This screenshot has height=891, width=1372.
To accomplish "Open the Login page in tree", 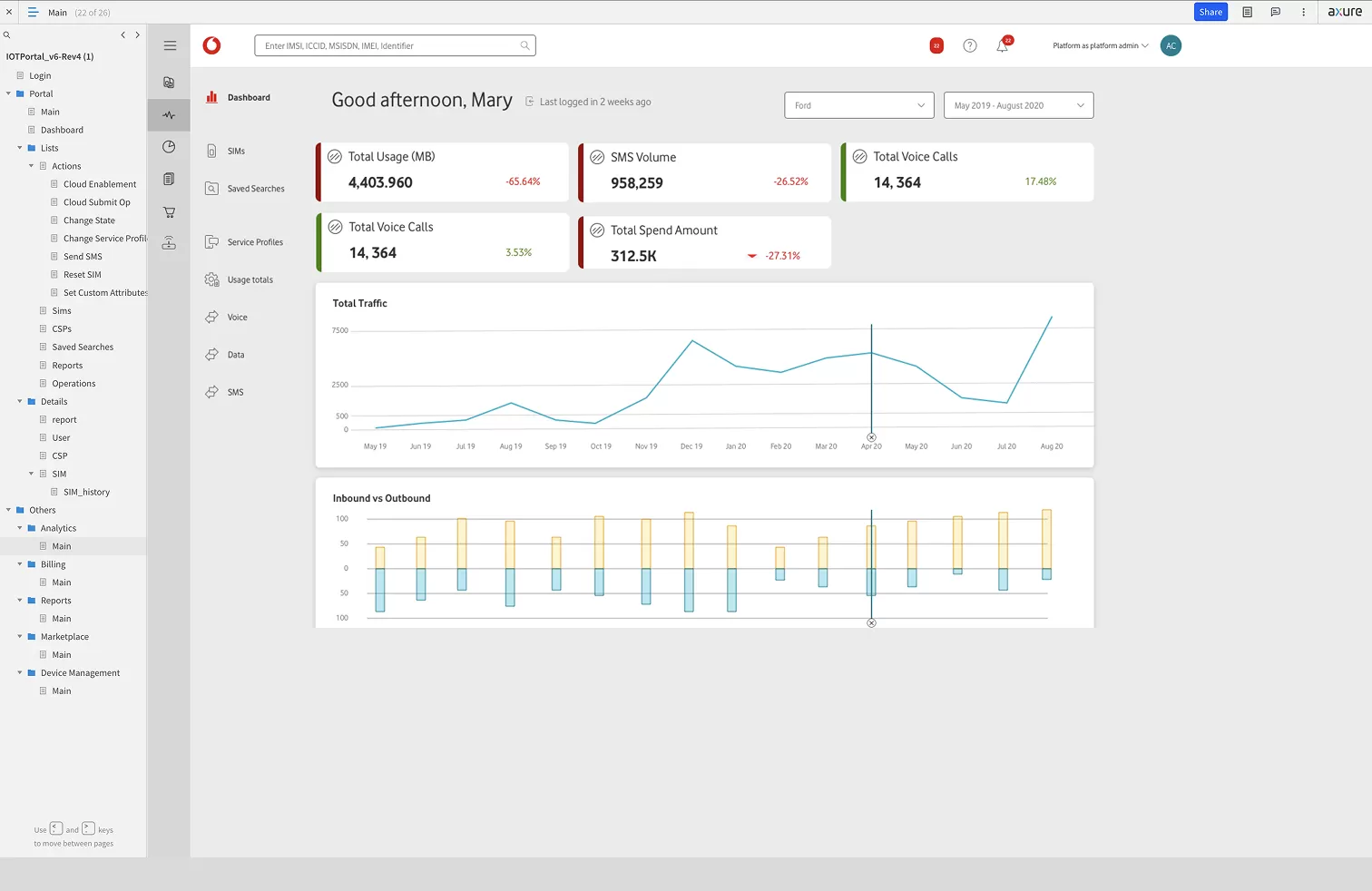I will (x=40, y=76).
